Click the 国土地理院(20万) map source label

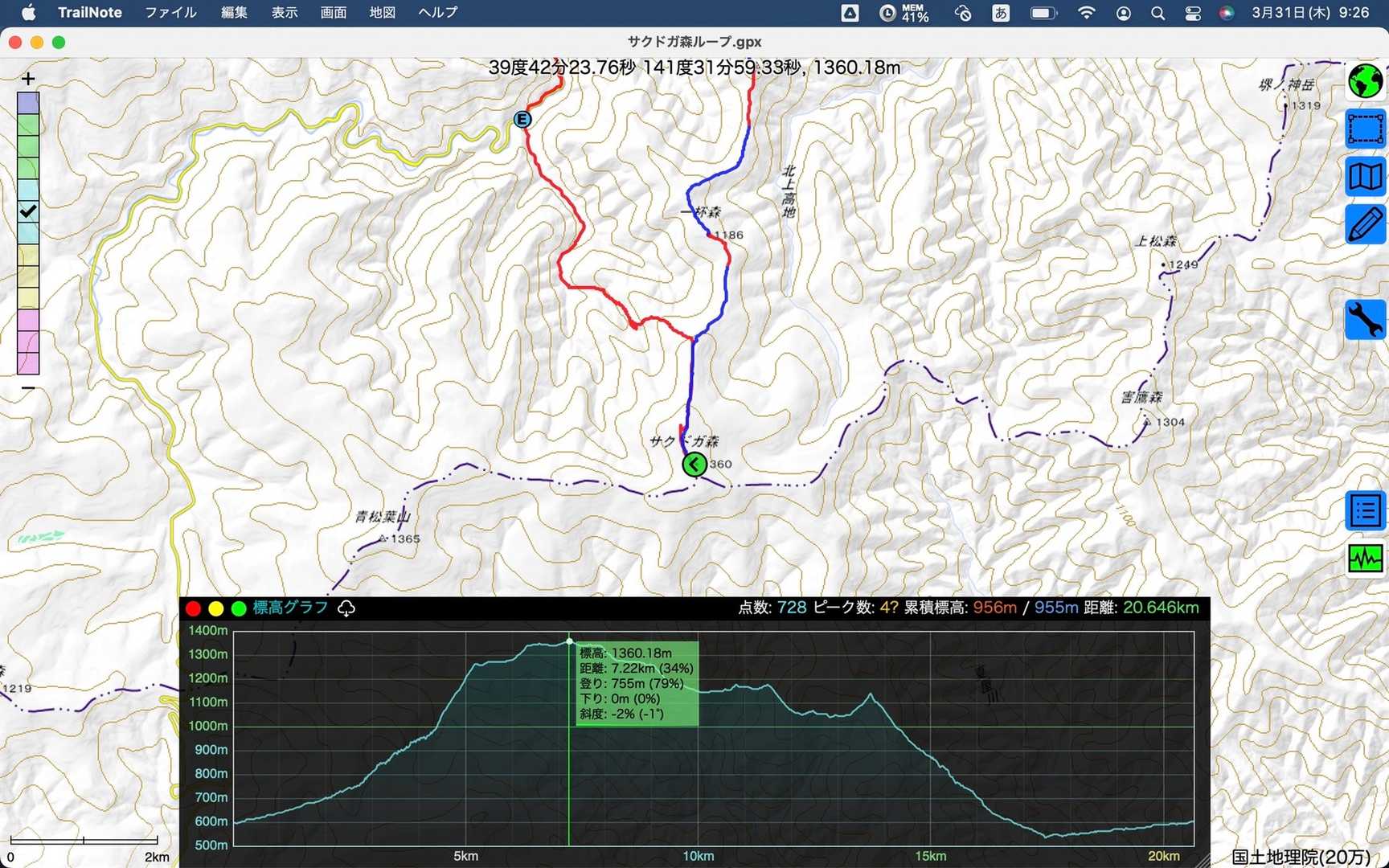click(x=1301, y=857)
